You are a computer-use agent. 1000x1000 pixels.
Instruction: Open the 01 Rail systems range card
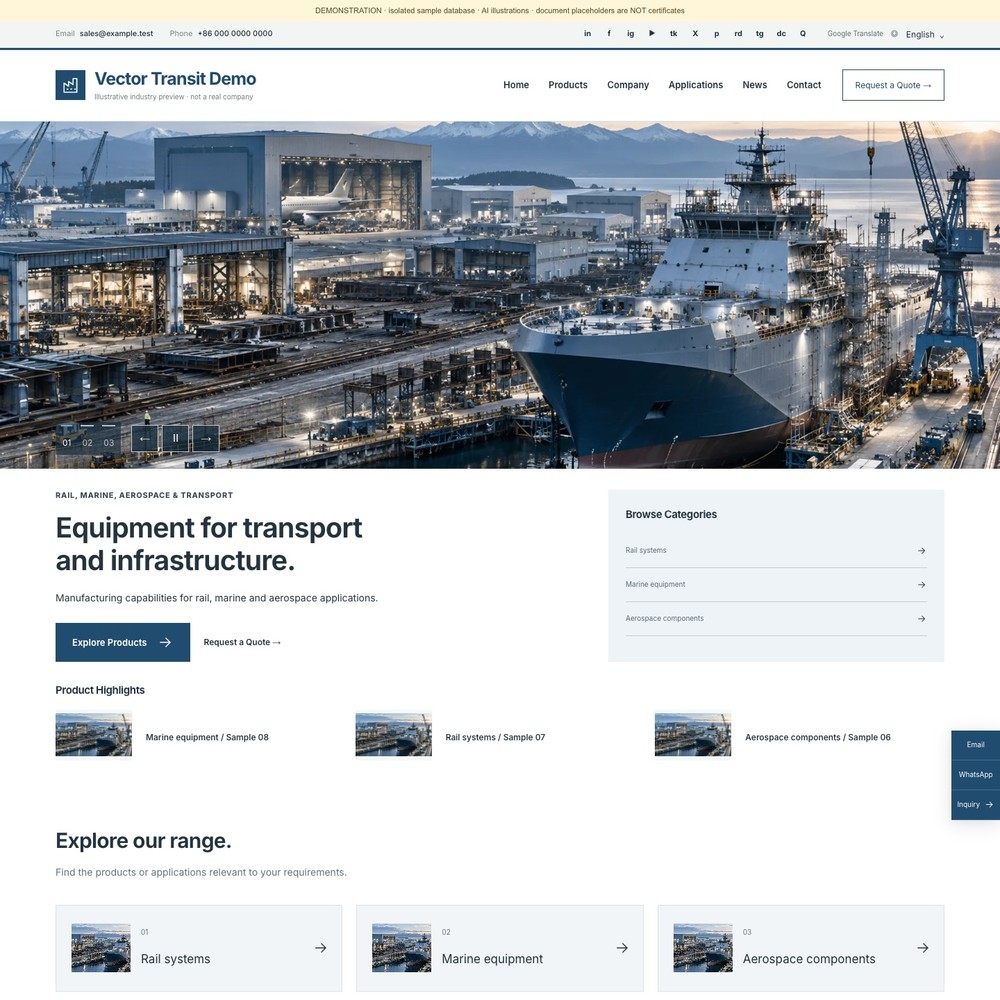(198, 948)
